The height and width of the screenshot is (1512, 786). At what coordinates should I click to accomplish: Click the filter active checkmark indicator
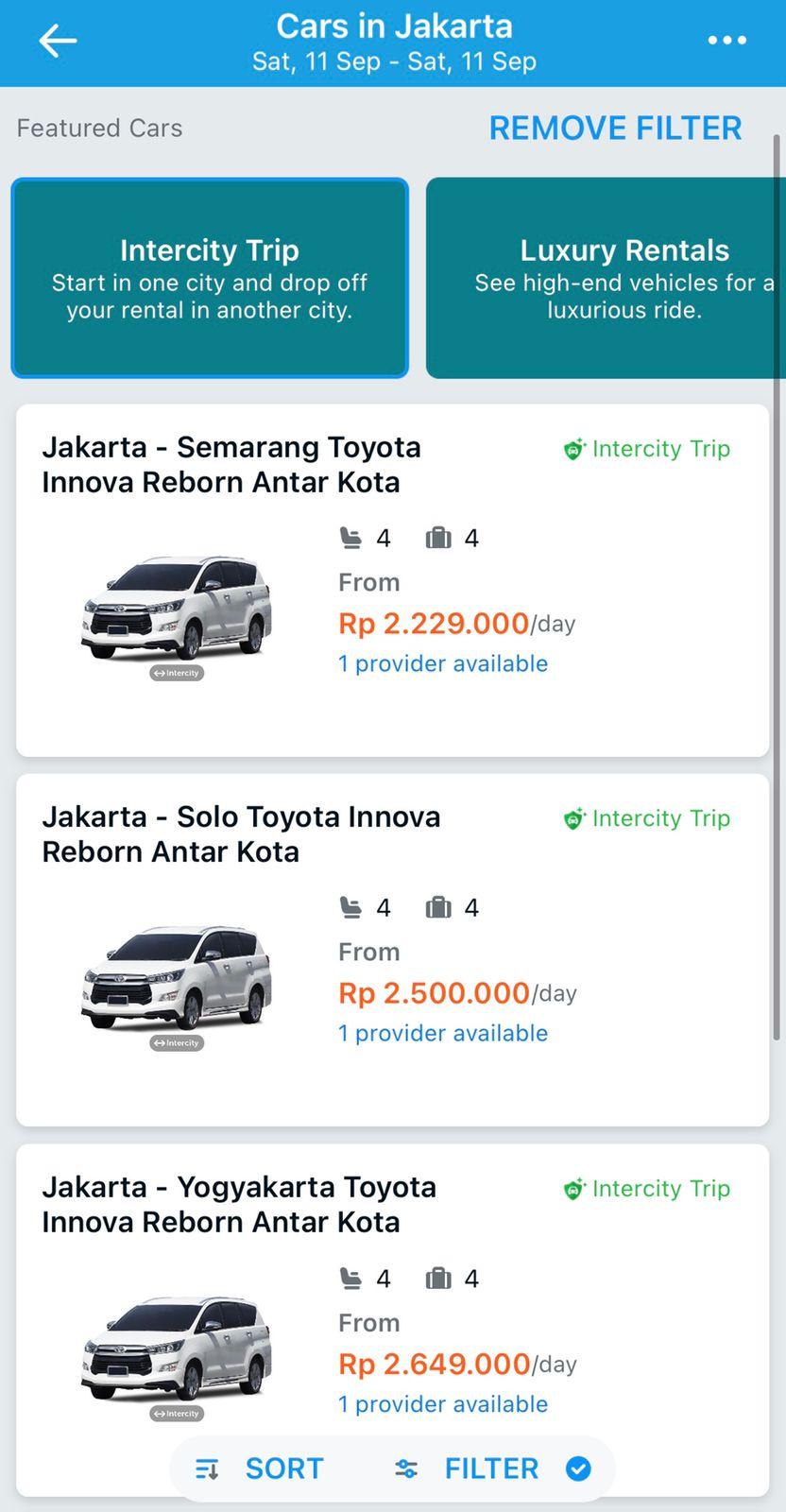coord(578,1469)
